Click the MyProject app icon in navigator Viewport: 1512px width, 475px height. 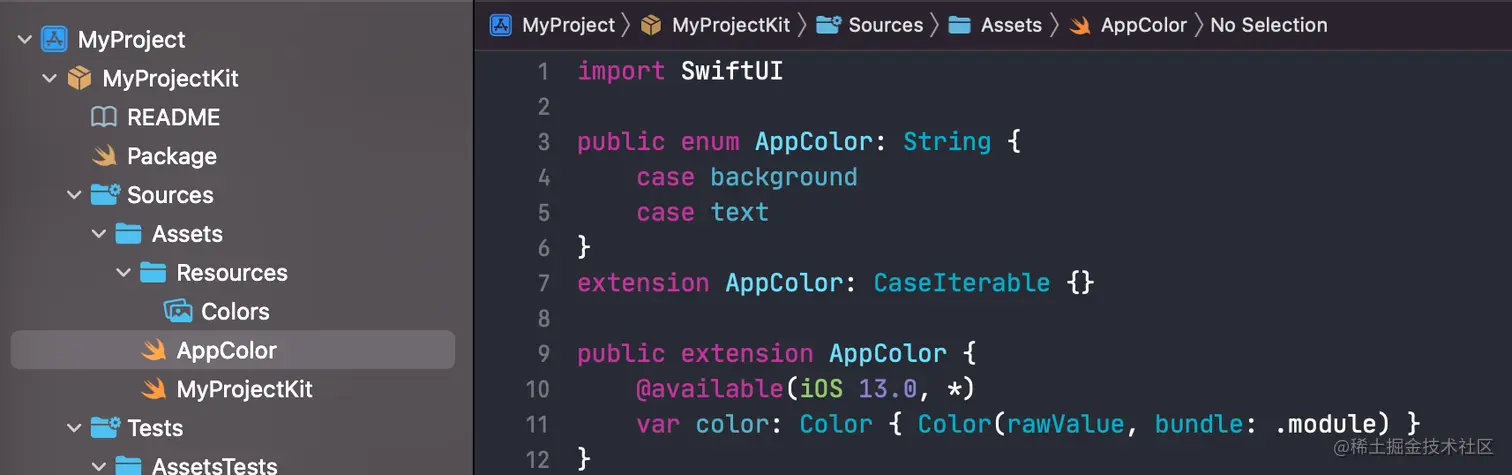[54, 40]
